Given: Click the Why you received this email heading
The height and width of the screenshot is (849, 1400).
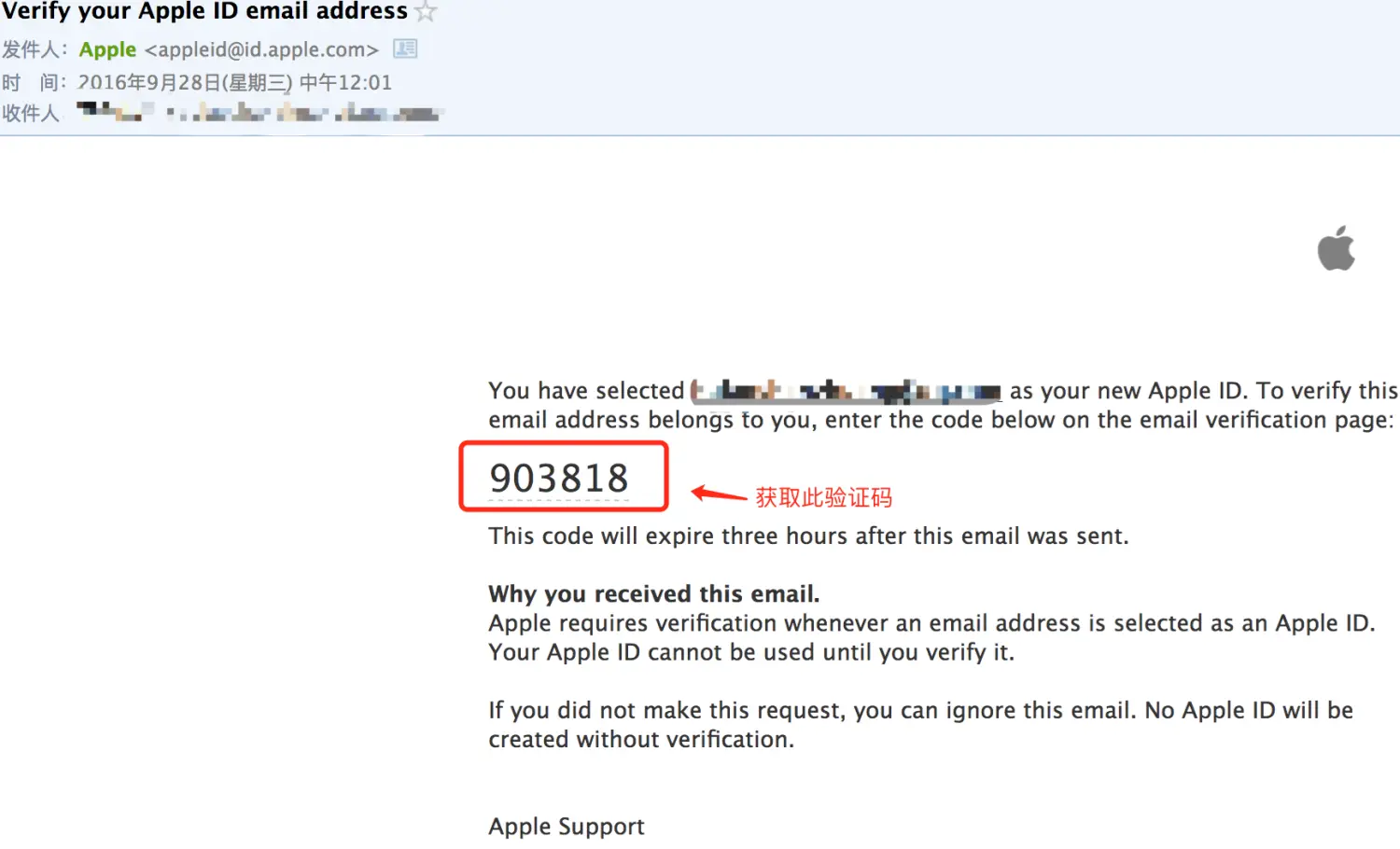Looking at the screenshot, I should click(653, 593).
